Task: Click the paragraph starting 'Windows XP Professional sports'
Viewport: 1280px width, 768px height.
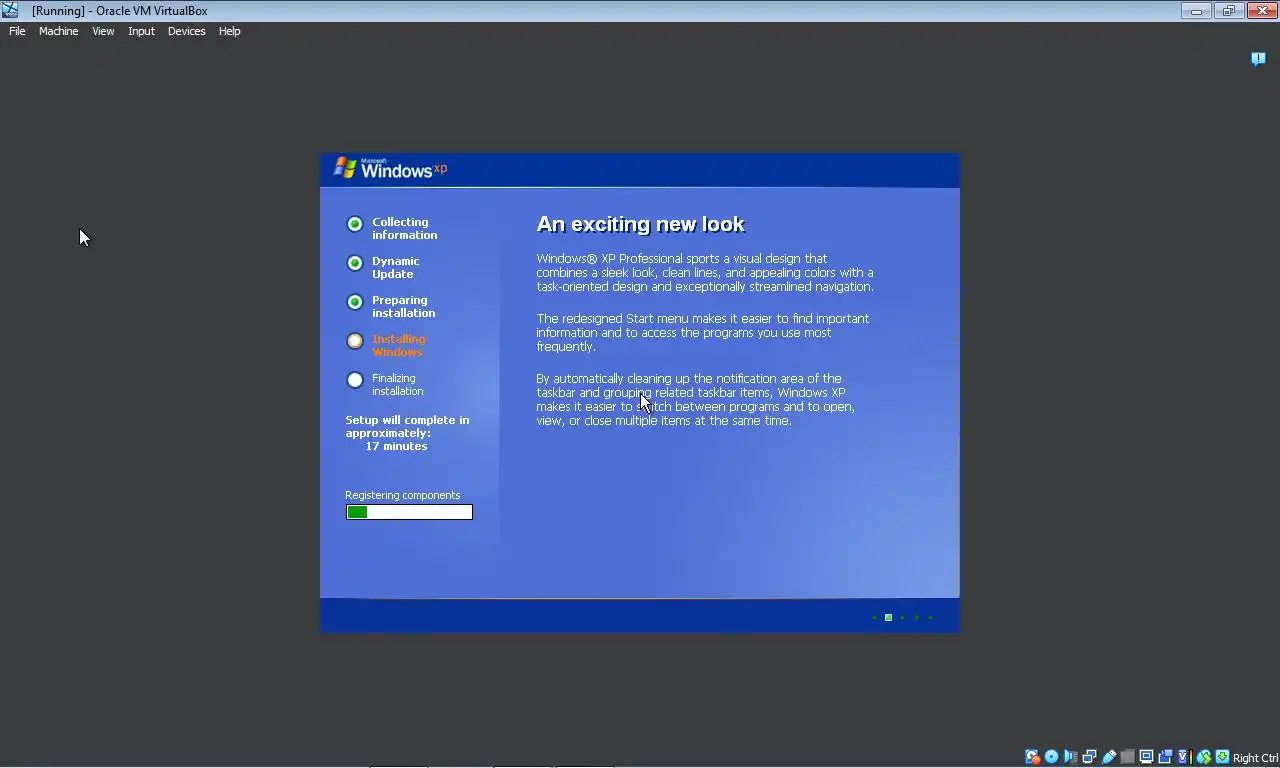Action: click(705, 273)
